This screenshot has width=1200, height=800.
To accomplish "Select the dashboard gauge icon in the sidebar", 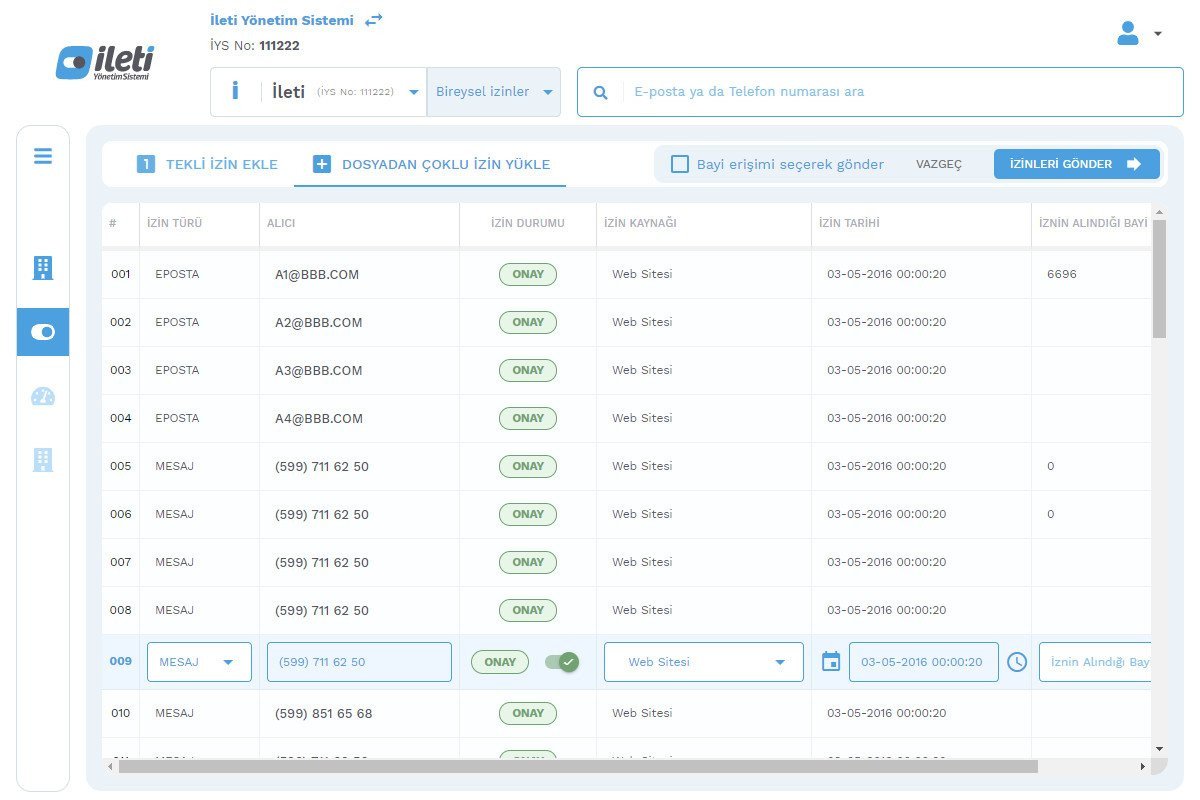I will [43, 397].
